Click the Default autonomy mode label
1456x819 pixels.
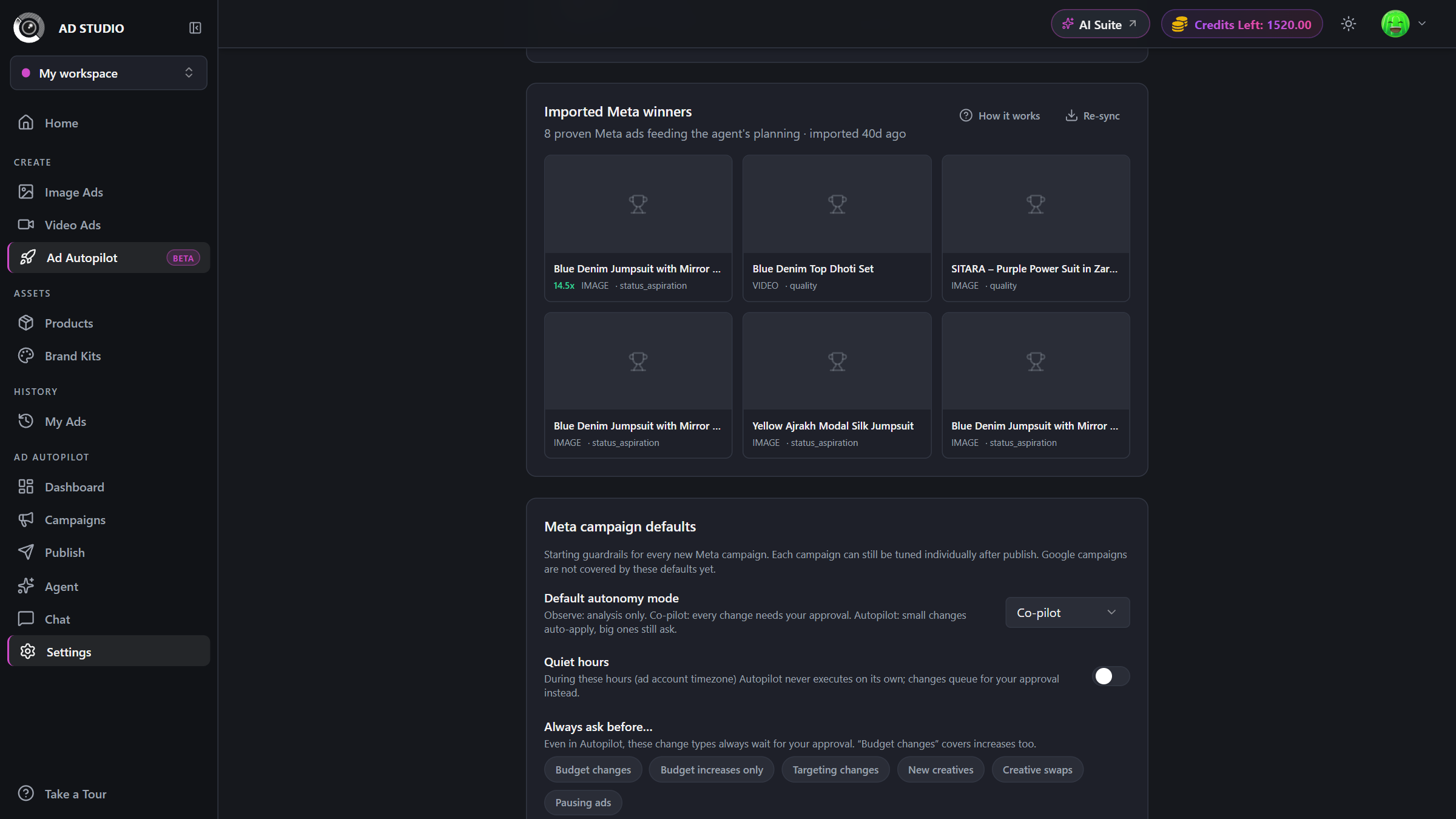tap(611, 598)
